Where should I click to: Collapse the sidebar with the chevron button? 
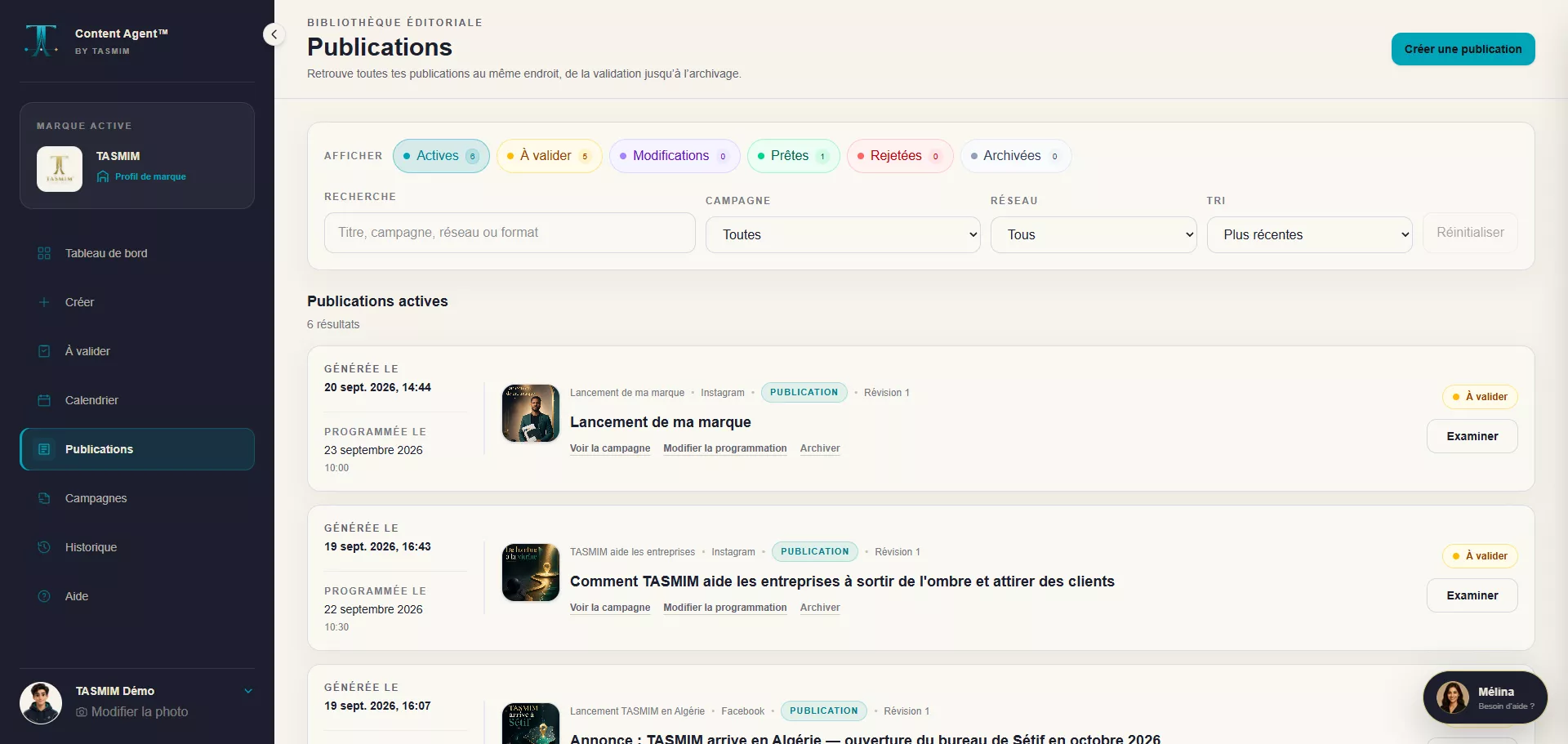point(274,34)
